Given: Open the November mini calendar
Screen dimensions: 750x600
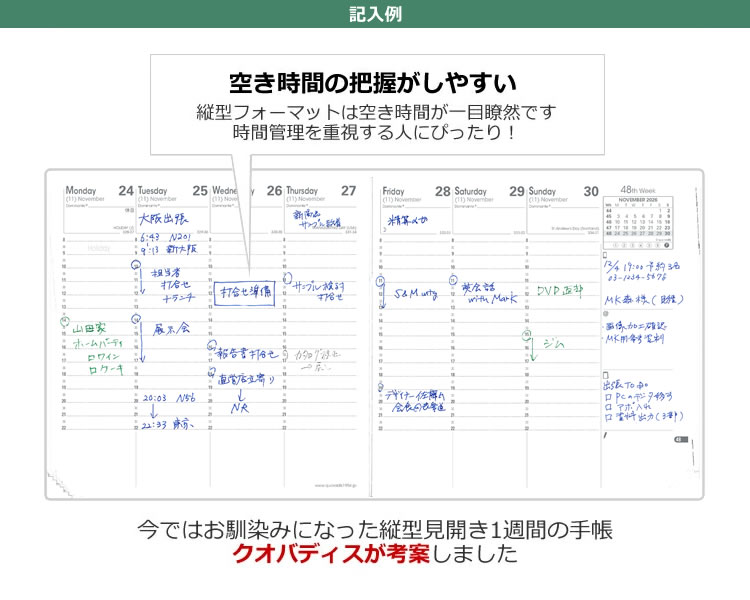Looking at the screenshot, I should tap(637, 223).
